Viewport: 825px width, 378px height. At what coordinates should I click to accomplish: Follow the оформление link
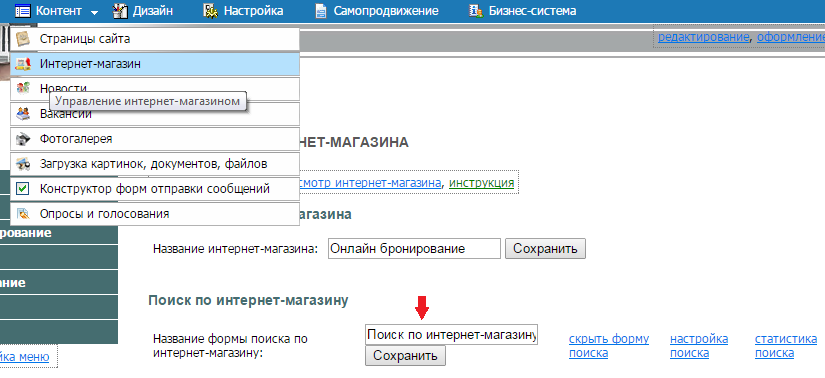point(790,36)
